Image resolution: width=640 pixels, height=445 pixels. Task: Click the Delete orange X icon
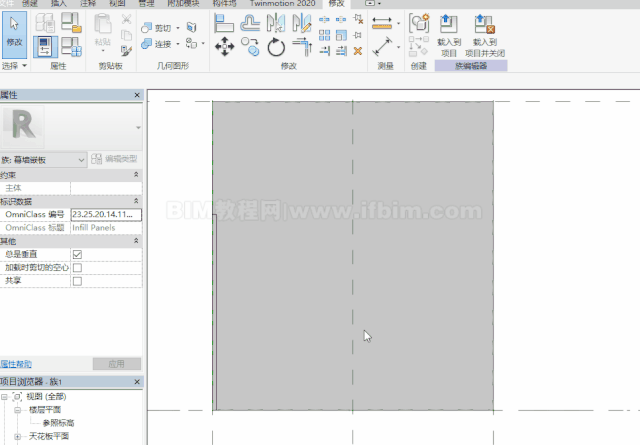tap(358, 51)
